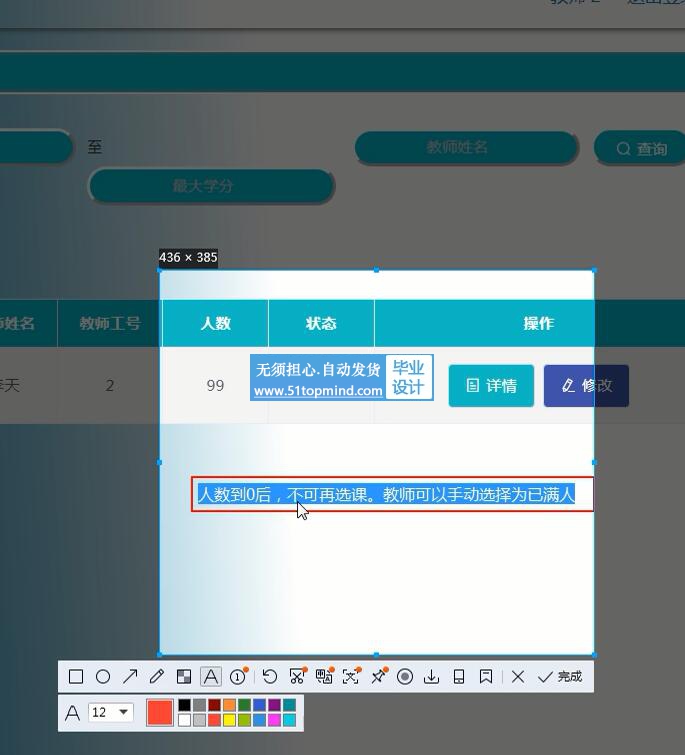Open the font size 12 dropdown
Image resolution: width=685 pixels, height=755 pixels.
pyautogui.click(x=111, y=712)
